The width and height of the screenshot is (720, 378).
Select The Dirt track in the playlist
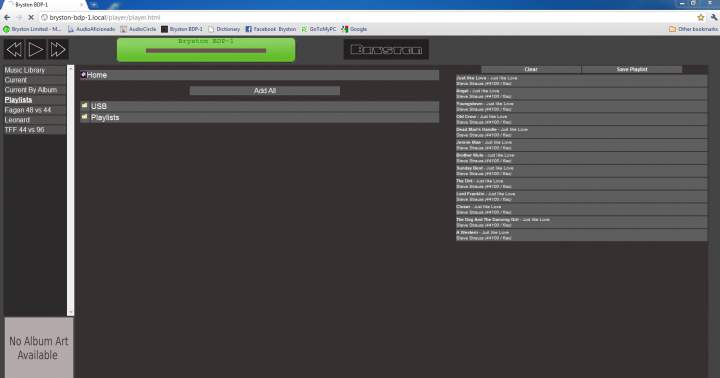[581, 184]
